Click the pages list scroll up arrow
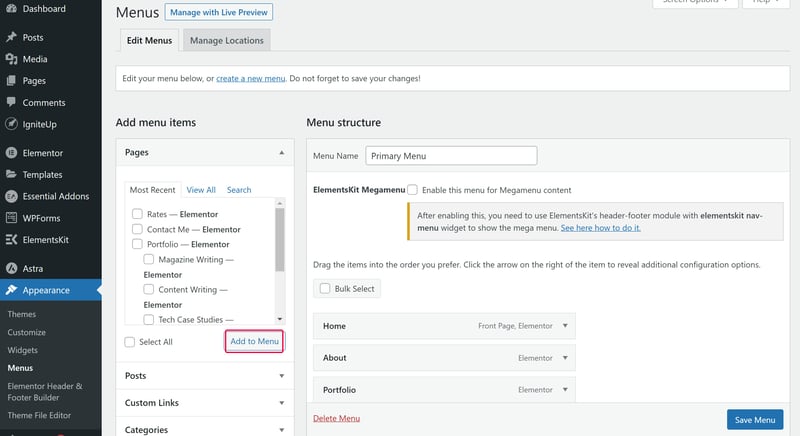 tap(280, 203)
